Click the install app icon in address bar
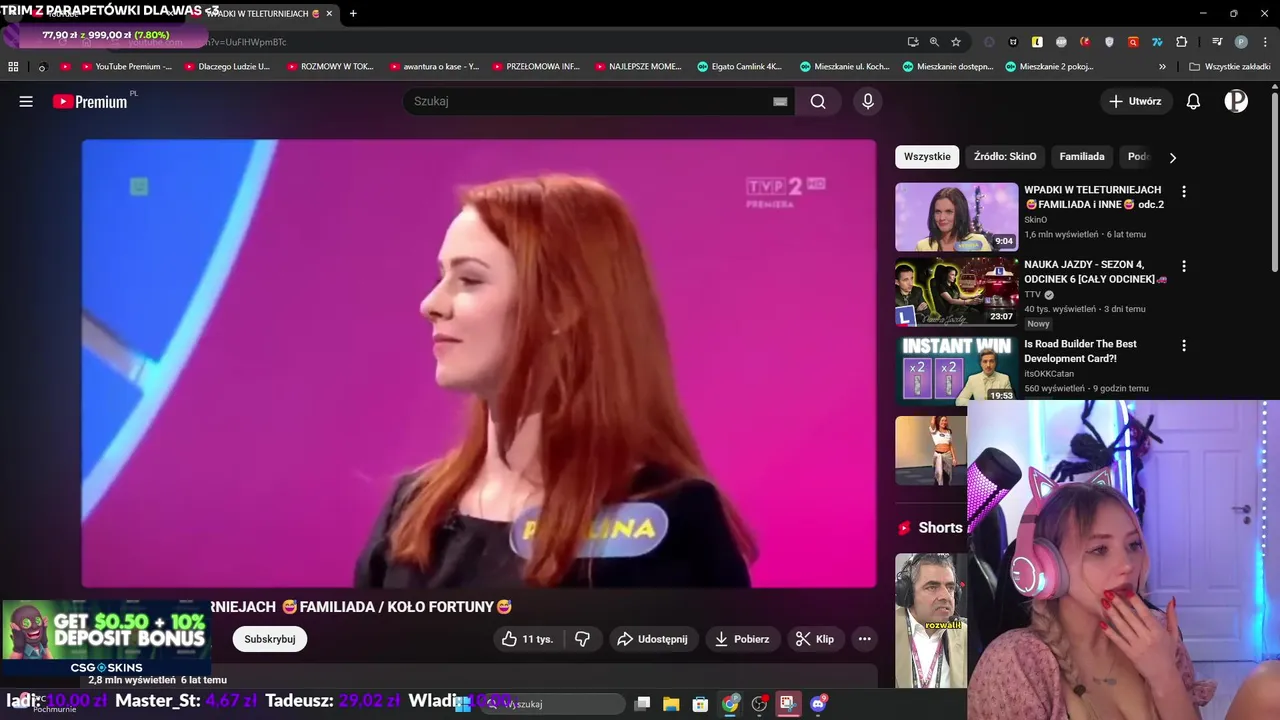1280x720 pixels. point(913,42)
